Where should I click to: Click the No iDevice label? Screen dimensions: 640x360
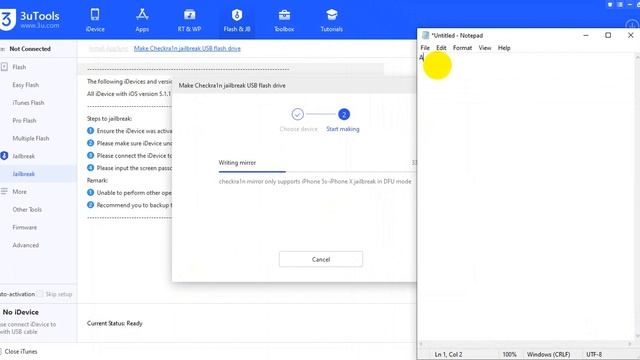coord(20,312)
